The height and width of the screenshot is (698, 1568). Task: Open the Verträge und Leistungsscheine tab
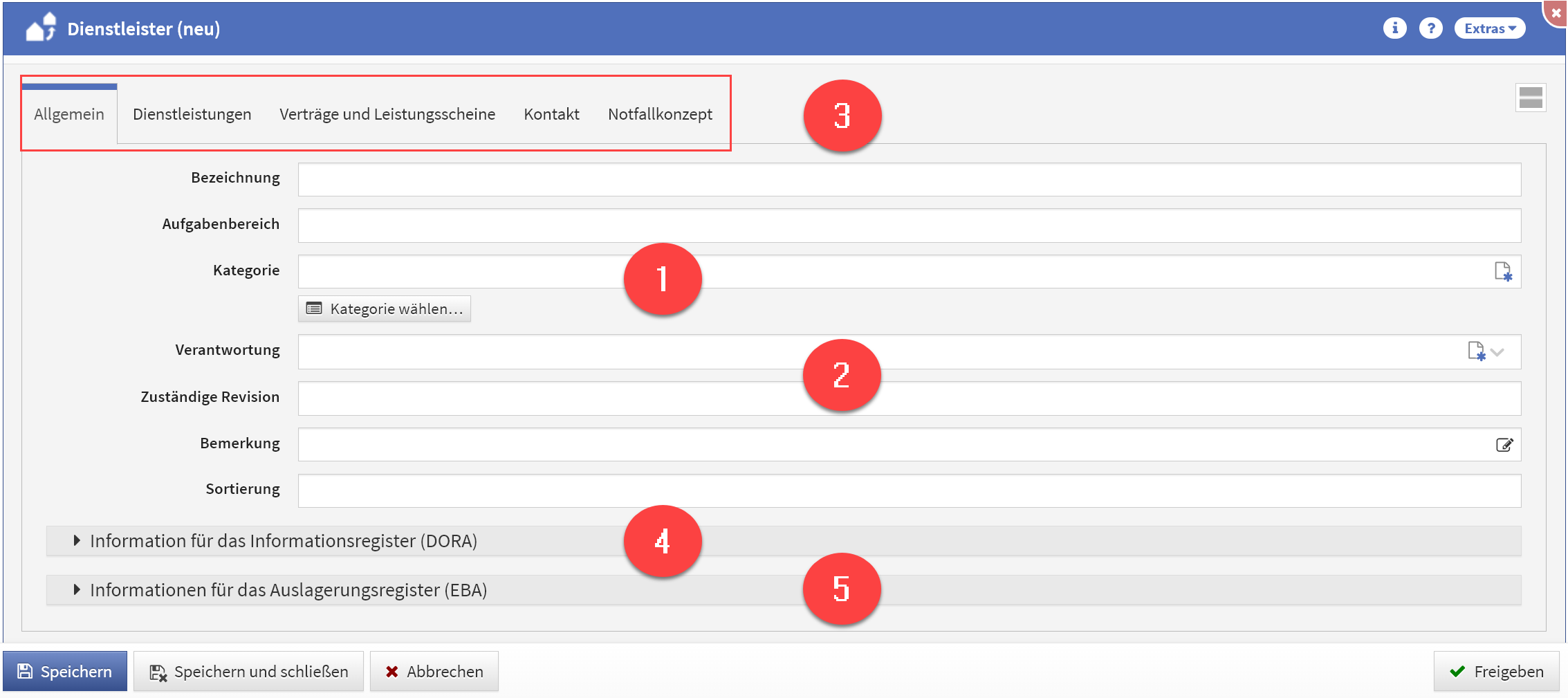[x=387, y=114]
